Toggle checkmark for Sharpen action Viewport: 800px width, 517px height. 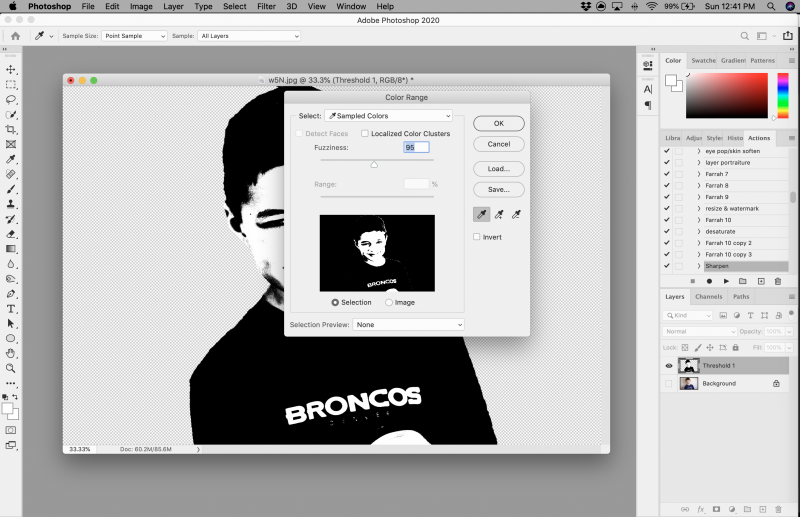667,266
